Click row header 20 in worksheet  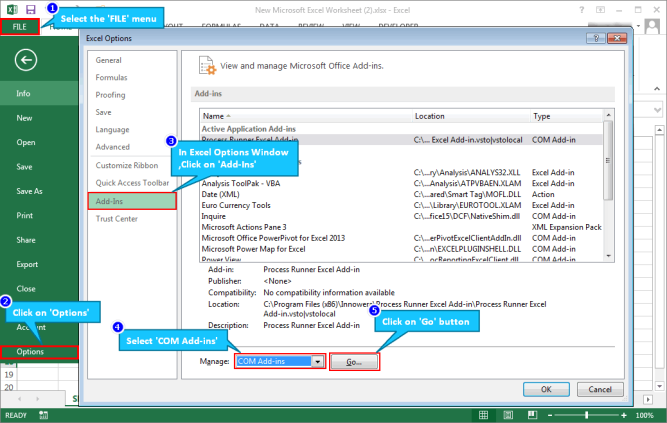click(x=9, y=387)
